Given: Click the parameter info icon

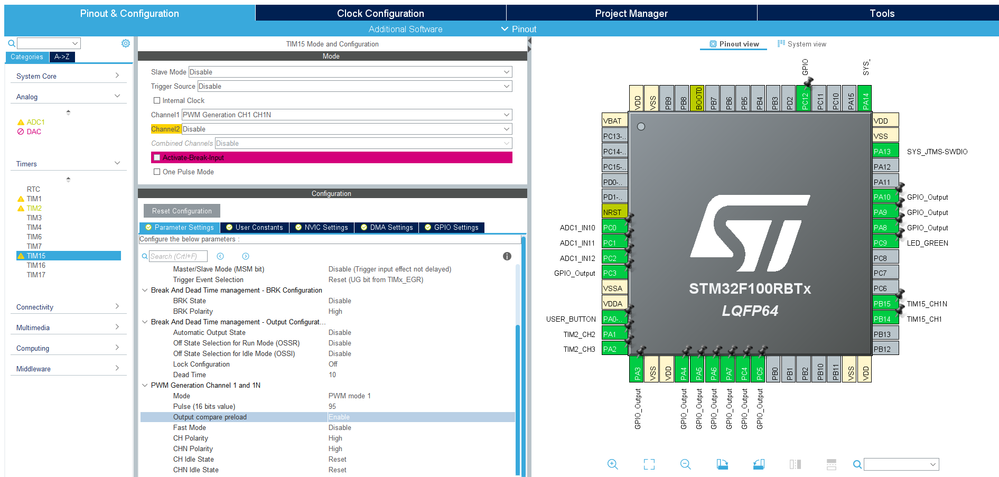Looking at the screenshot, I should click(507, 256).
